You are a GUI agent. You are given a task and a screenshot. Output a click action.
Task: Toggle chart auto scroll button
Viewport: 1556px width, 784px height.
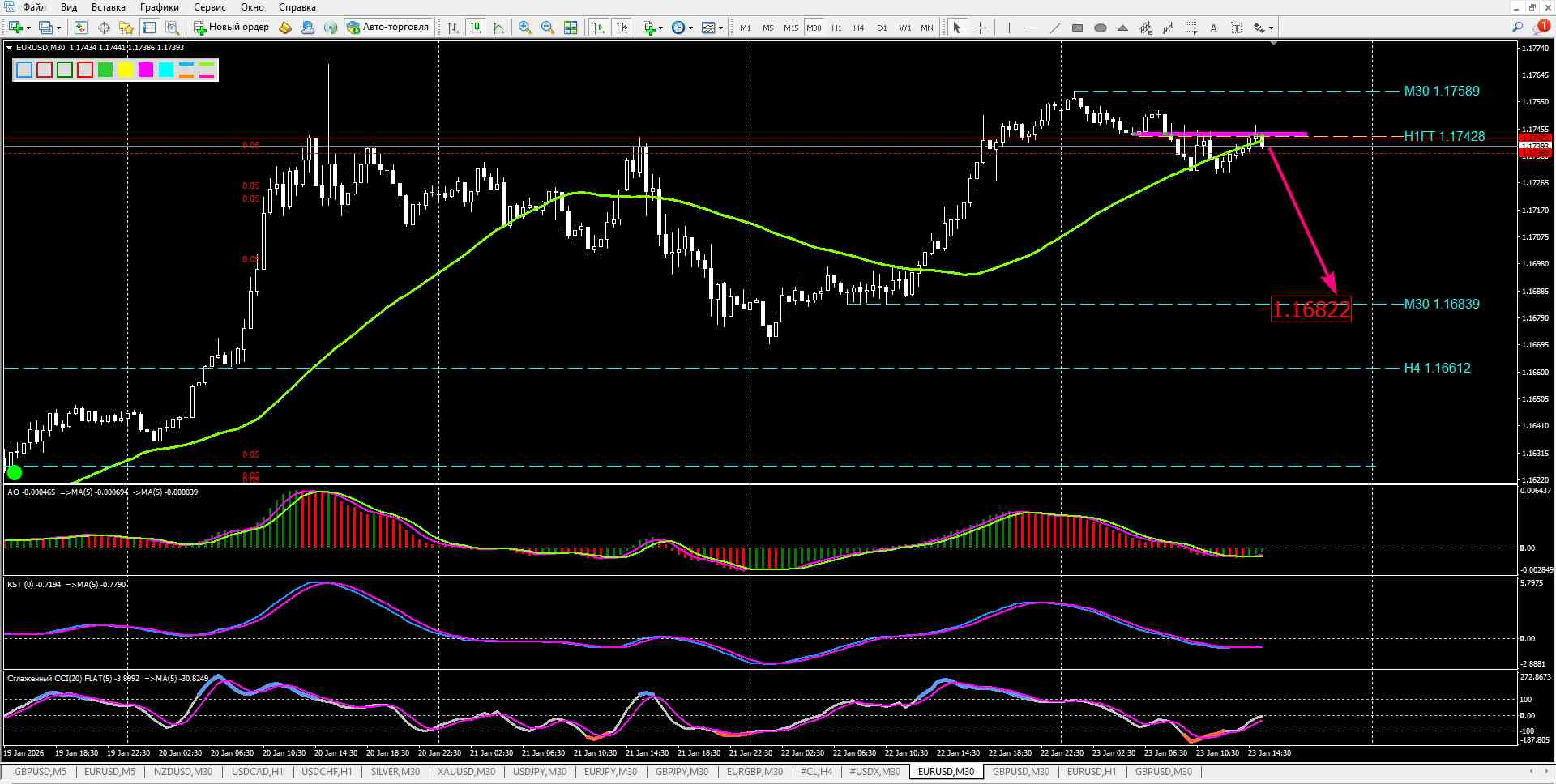pos(599,28)
